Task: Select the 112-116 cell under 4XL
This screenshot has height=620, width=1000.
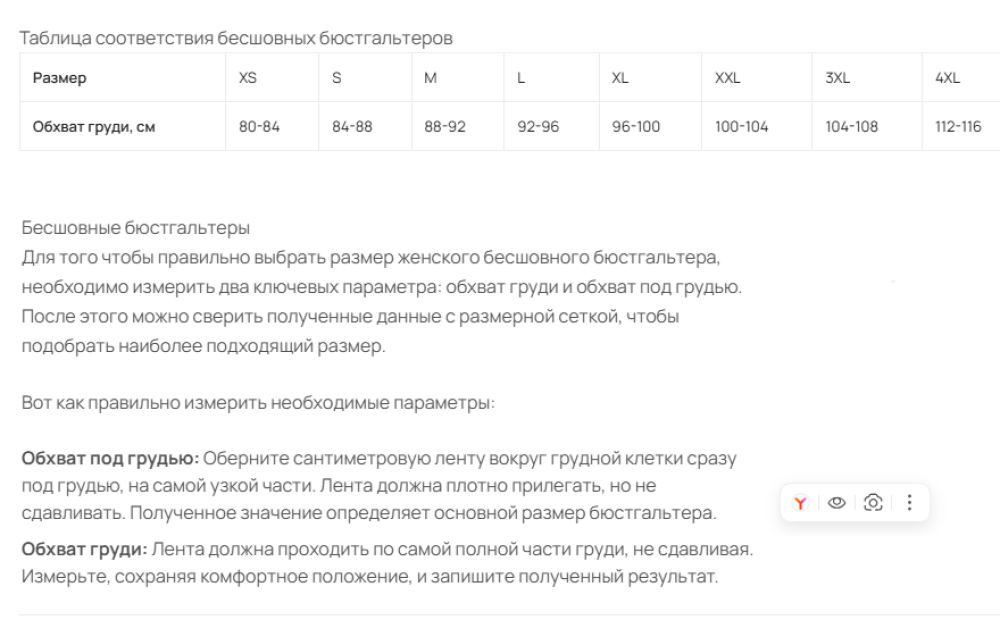Action: [x=961, y=126]
